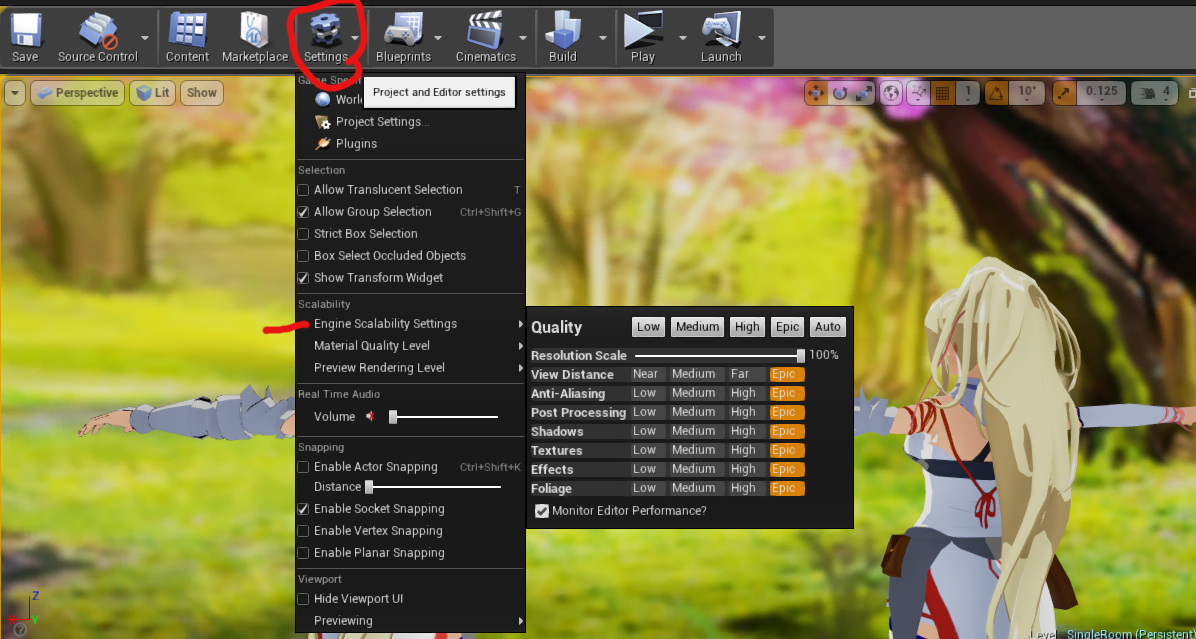Open Blueprints dropdown arrow
The height and width of the screenshot is (639, 1196).
click(x=438, y=37)
